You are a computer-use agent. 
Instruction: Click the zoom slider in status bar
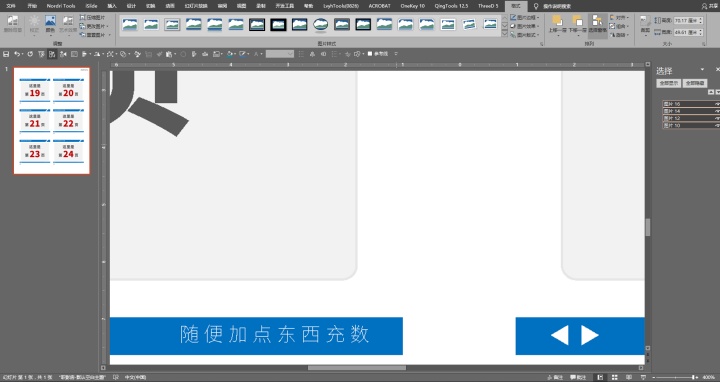(x=675, y=377)
